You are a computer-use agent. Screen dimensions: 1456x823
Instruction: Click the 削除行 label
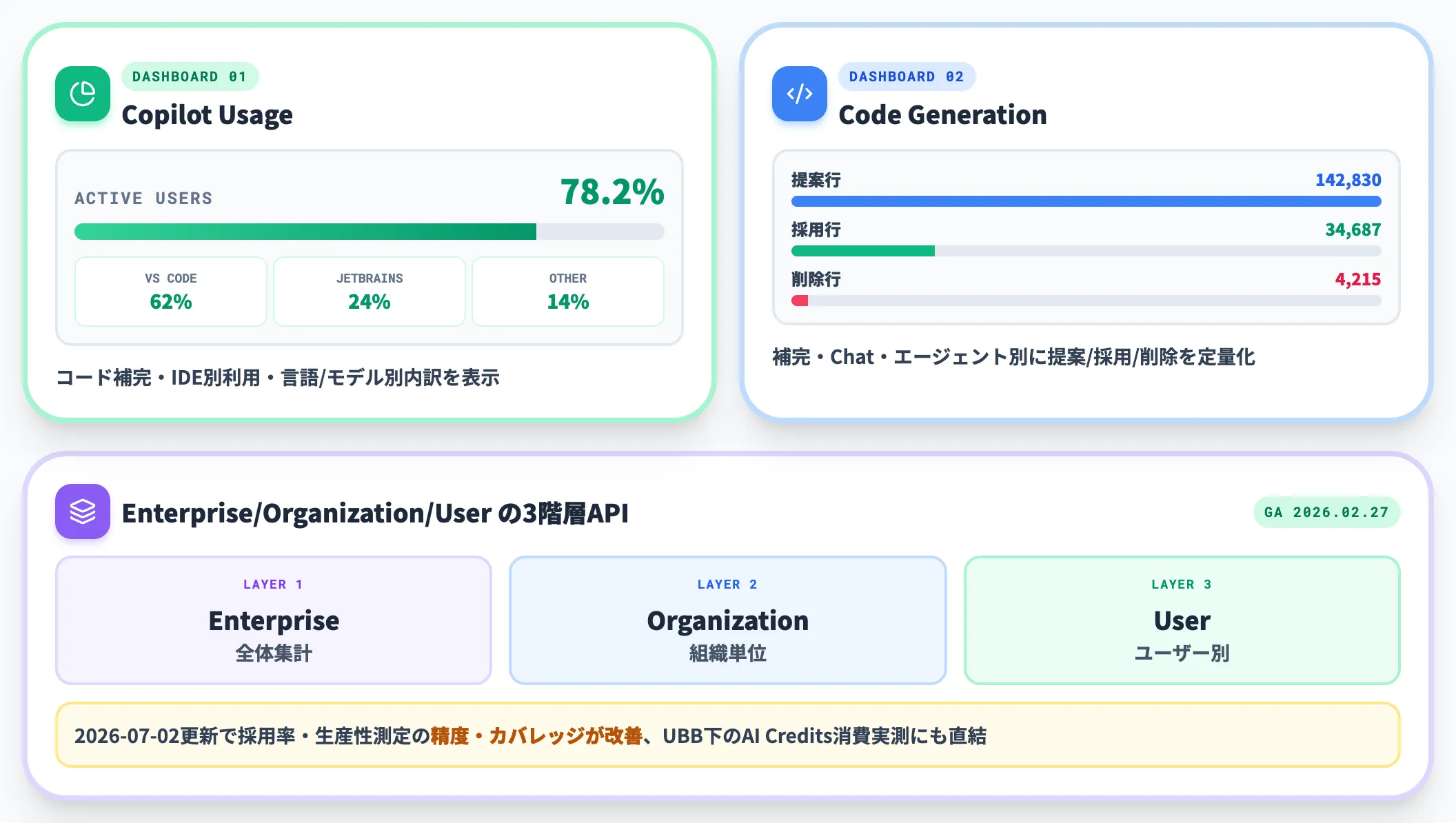tap(816, 279)
